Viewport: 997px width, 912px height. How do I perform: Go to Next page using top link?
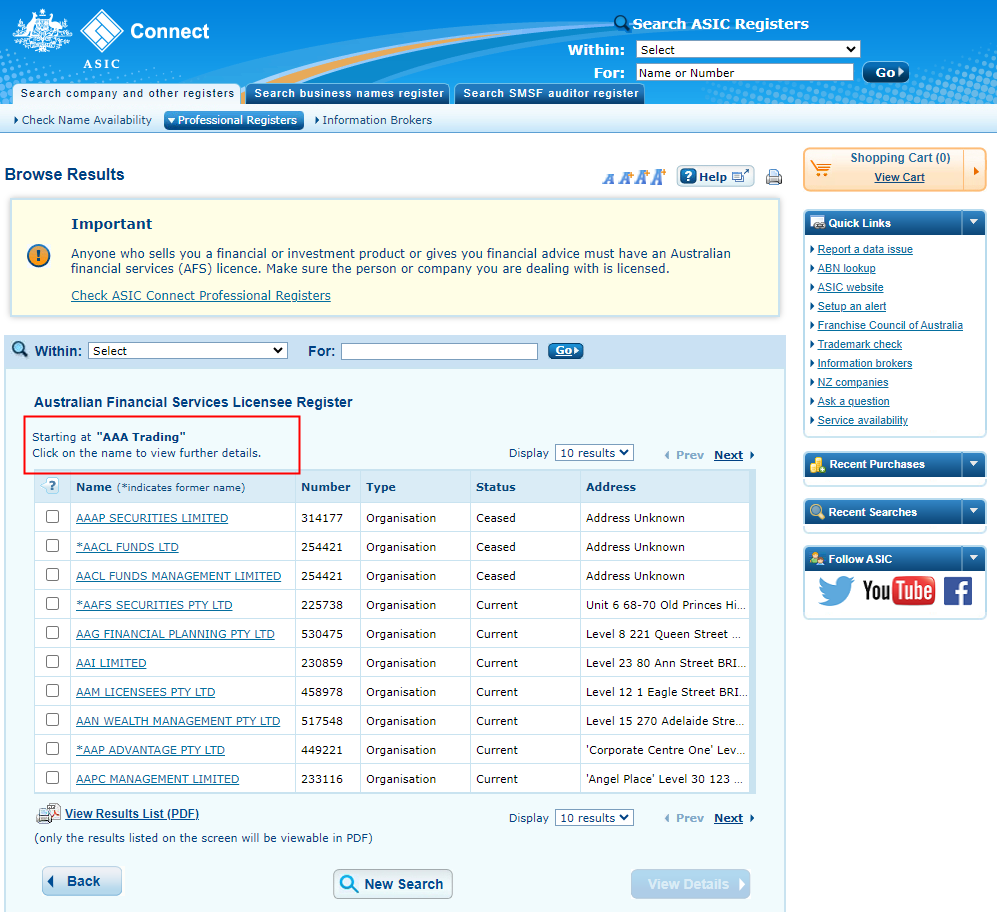[728, 455]
